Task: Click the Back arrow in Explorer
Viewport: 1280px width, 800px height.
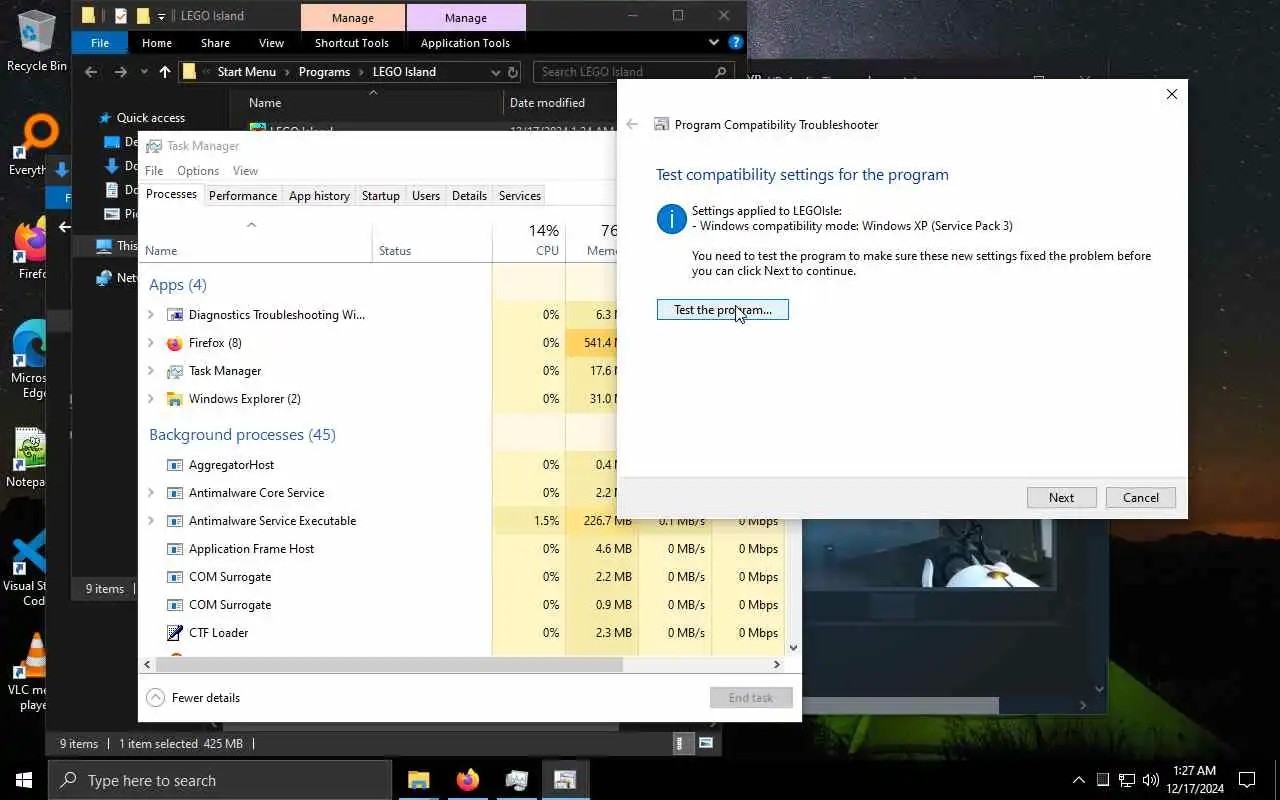Action: pyautogui.click(x=91, y=72)
